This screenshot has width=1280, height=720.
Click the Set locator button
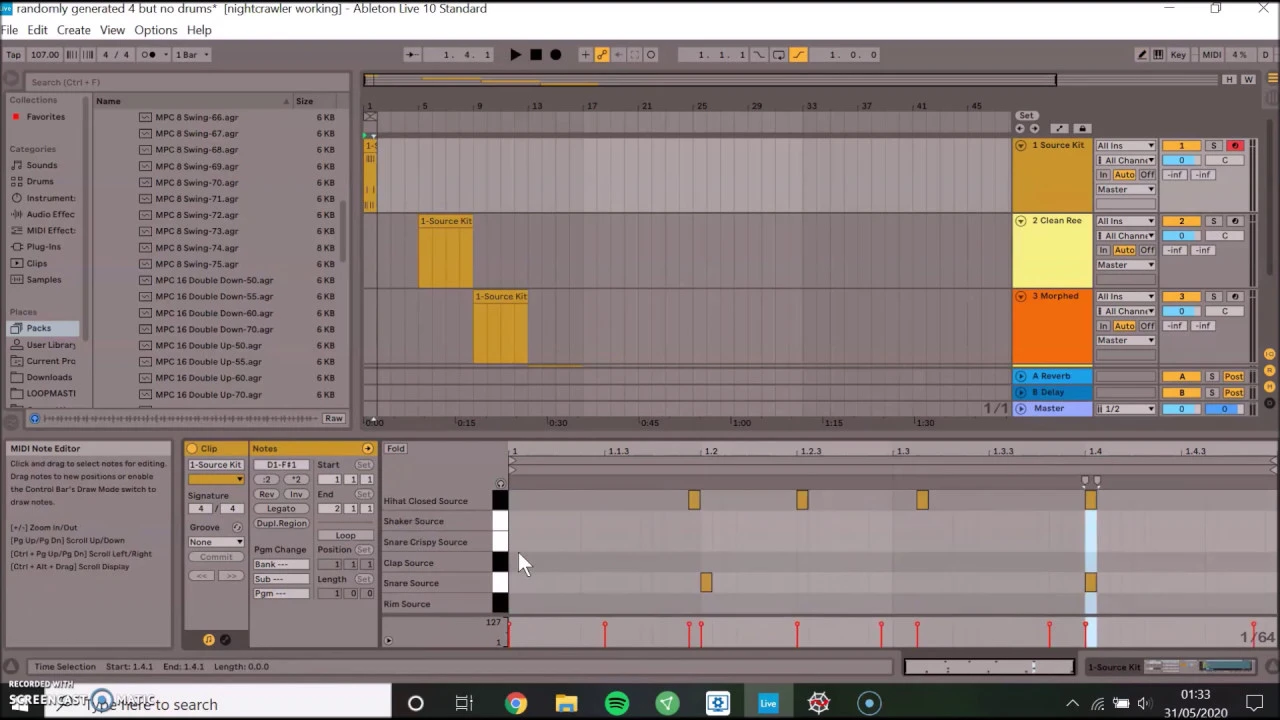pyautogui.click(x=1026, y=116)
